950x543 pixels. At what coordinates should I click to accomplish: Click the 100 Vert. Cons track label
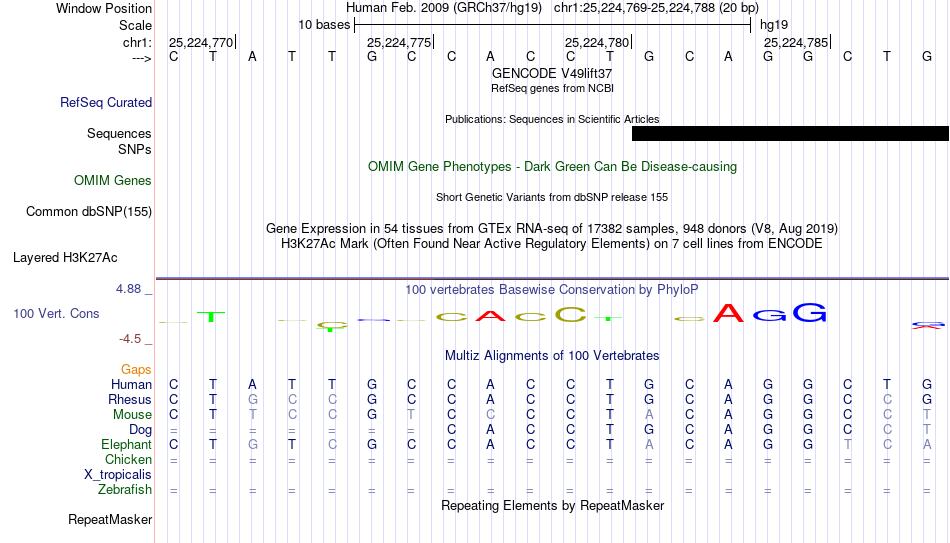tap(56, 313)
